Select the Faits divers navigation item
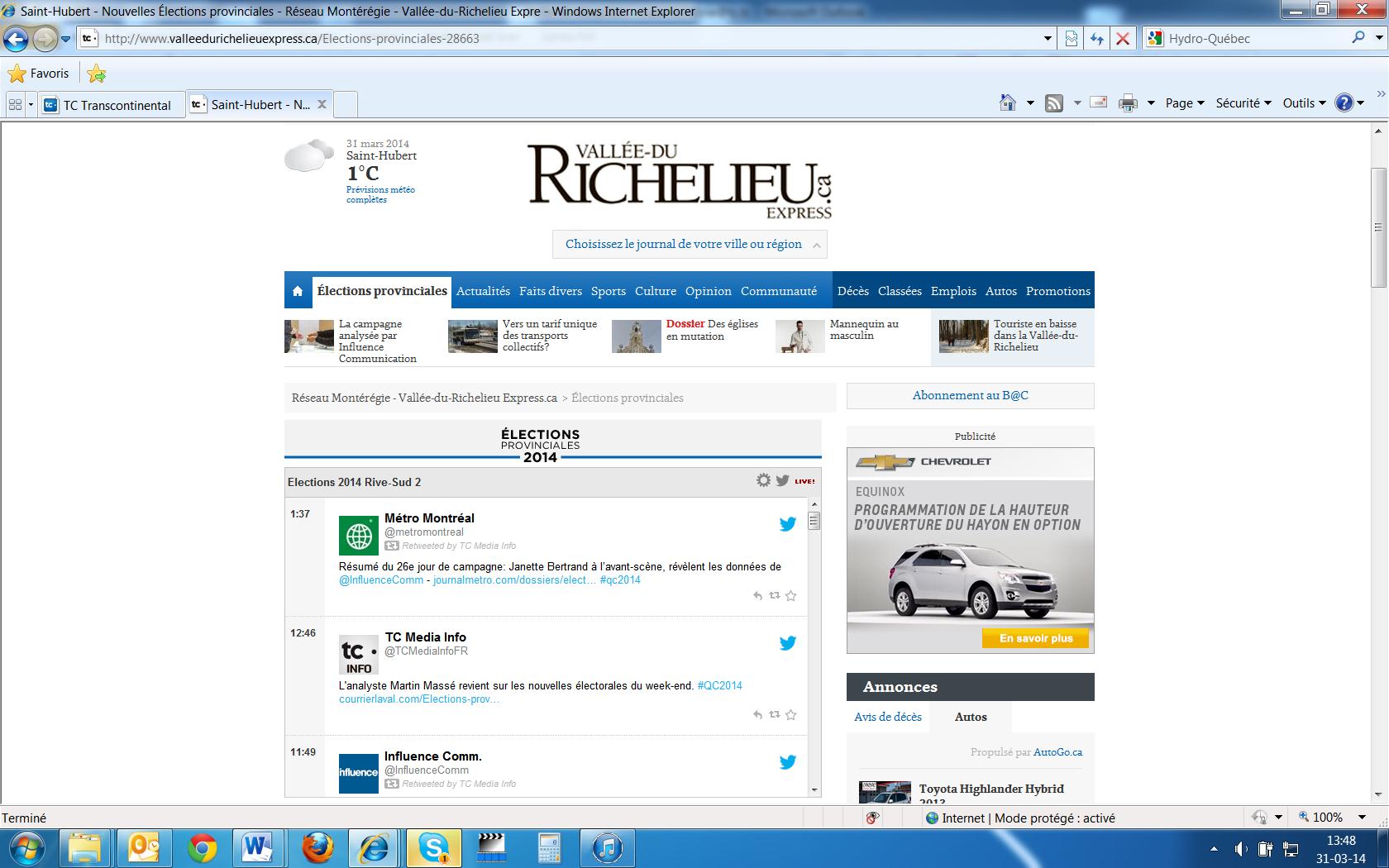 pyautogui.click(x=551, y=291)
